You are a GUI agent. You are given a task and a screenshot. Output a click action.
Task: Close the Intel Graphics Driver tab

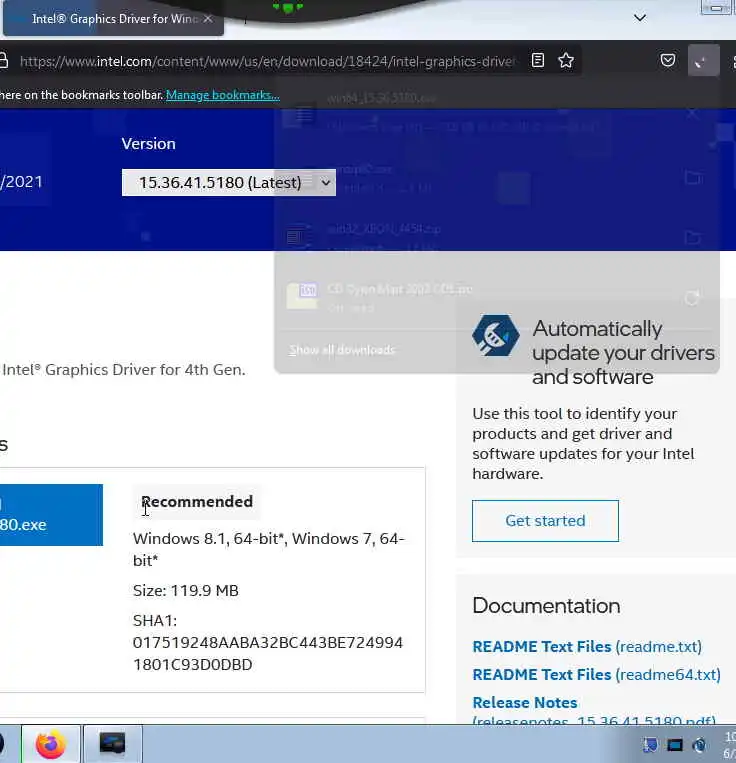(208, 18)
